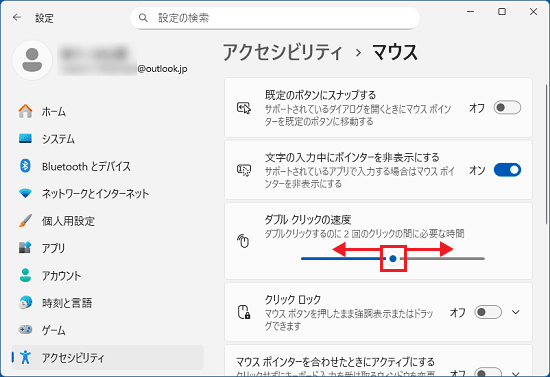The width and height of the screenshot is (550, 377).
Task: Open the user profile avatar
Action: point(32,60)
